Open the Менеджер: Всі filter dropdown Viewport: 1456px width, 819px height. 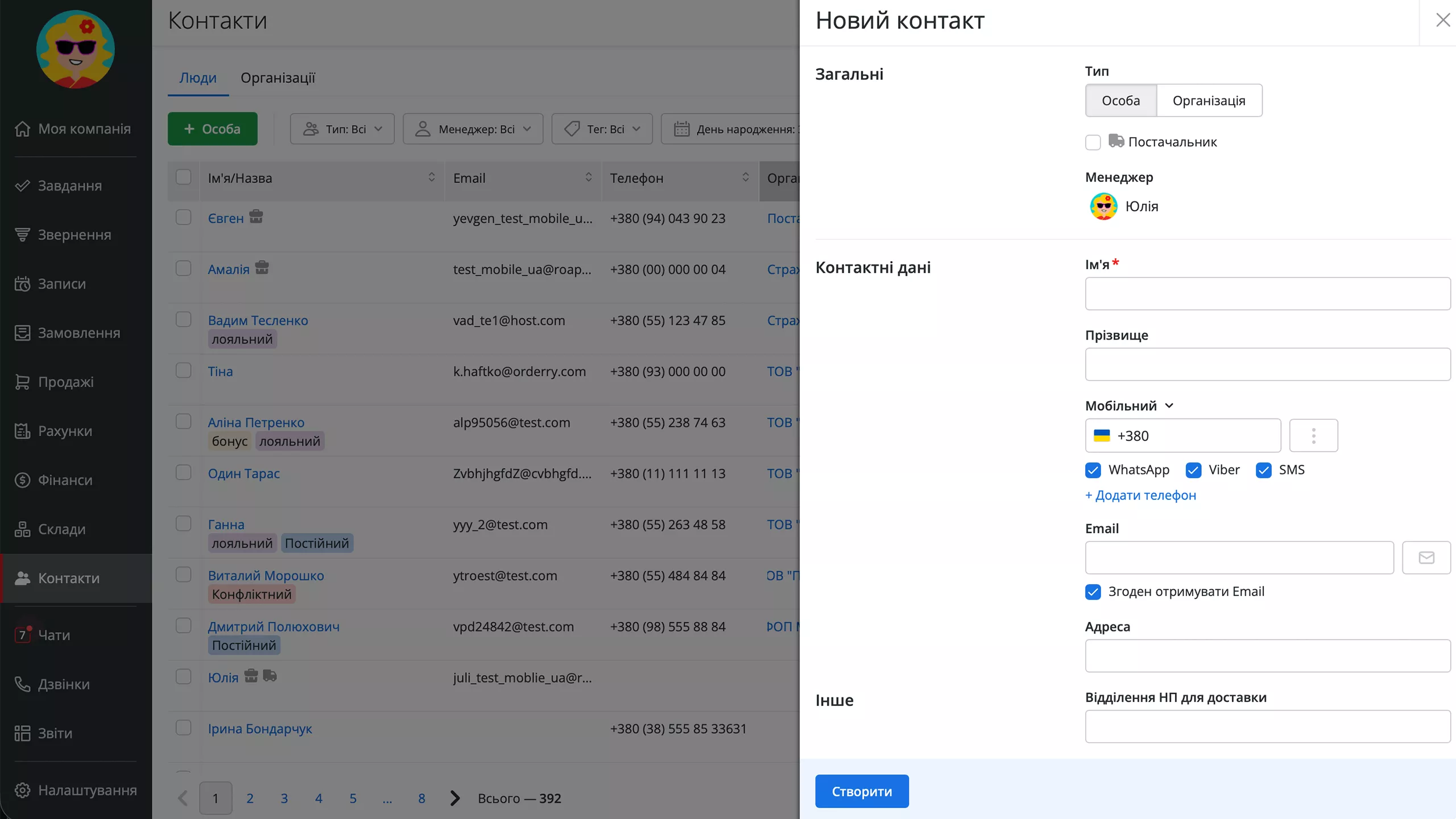pos(473,129)
